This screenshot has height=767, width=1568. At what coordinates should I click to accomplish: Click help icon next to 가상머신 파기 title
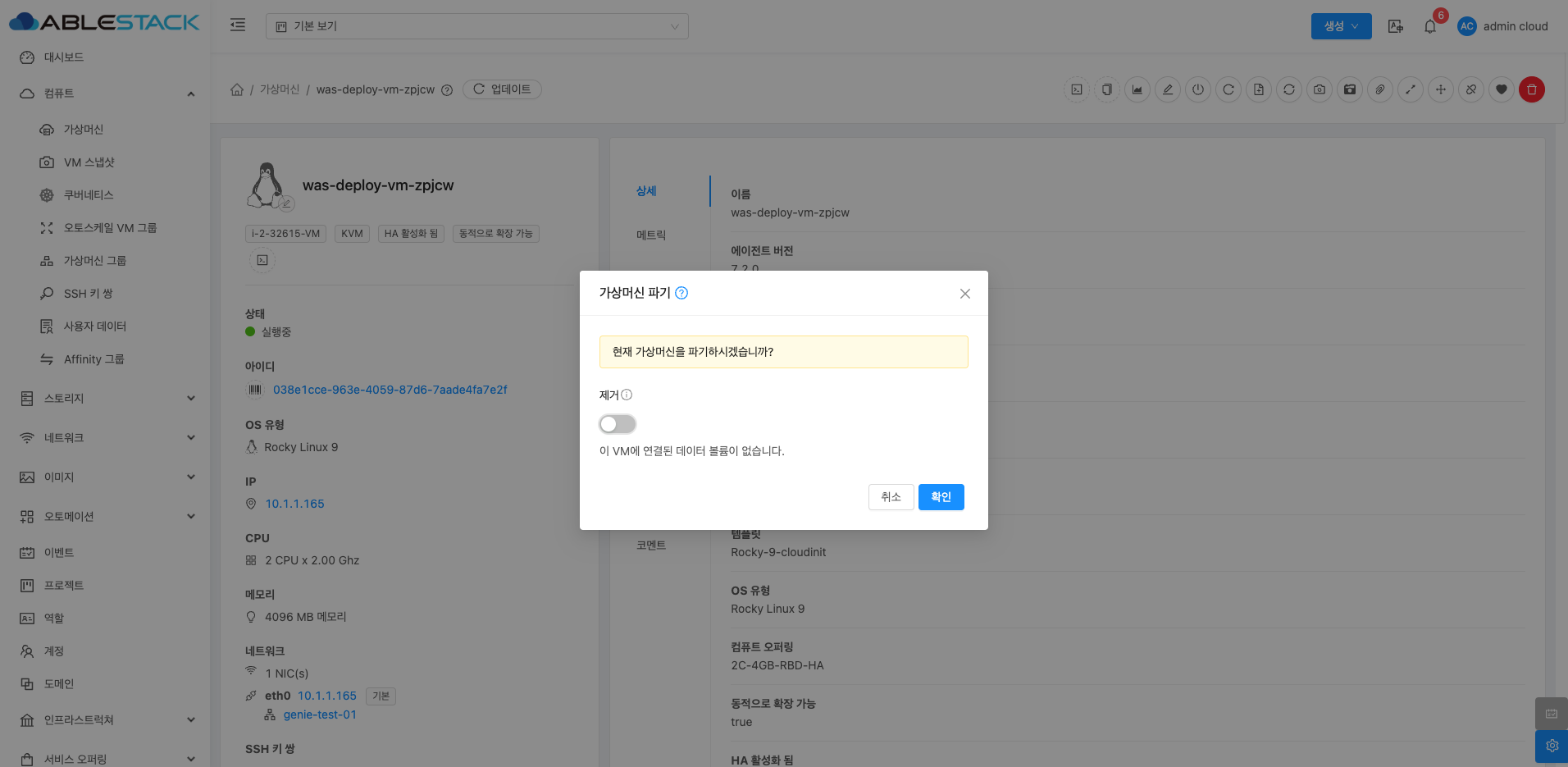coord(681,293)
